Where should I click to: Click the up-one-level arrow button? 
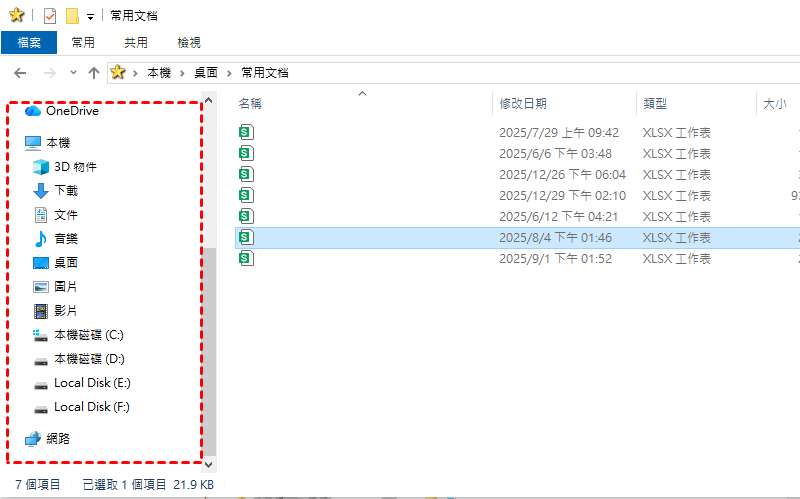click(x=94, y=73)
